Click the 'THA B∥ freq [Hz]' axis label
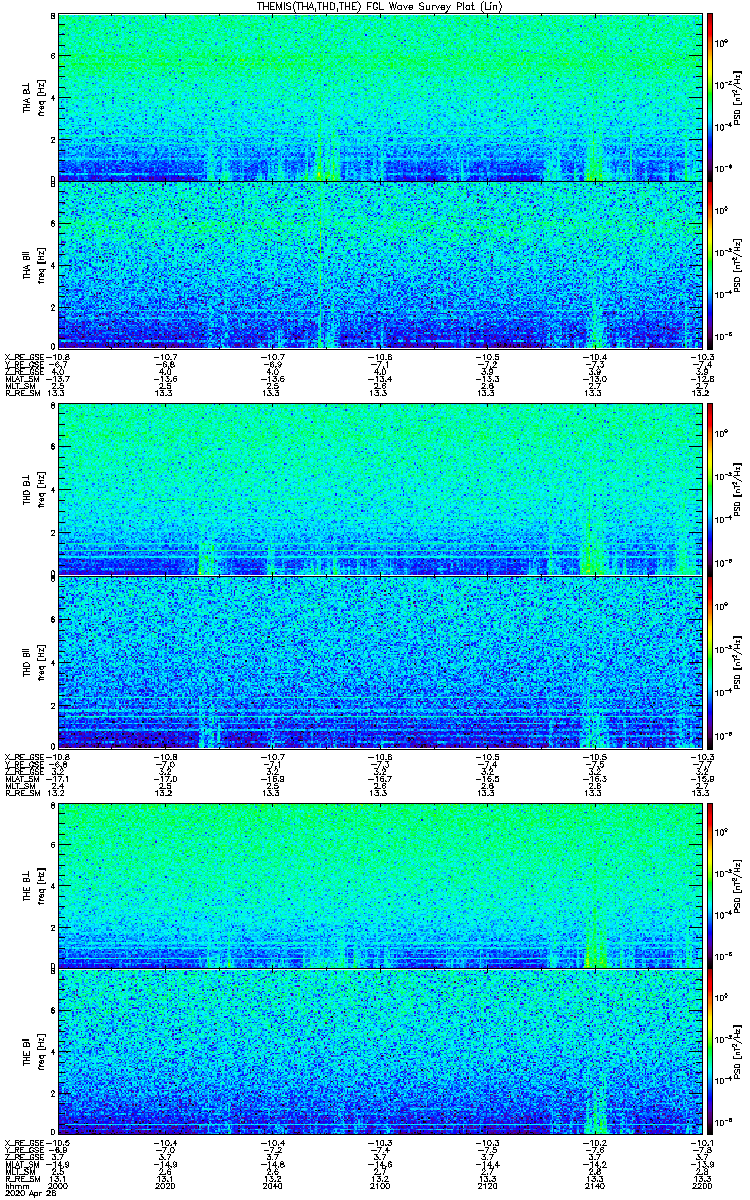 (34, 264)
